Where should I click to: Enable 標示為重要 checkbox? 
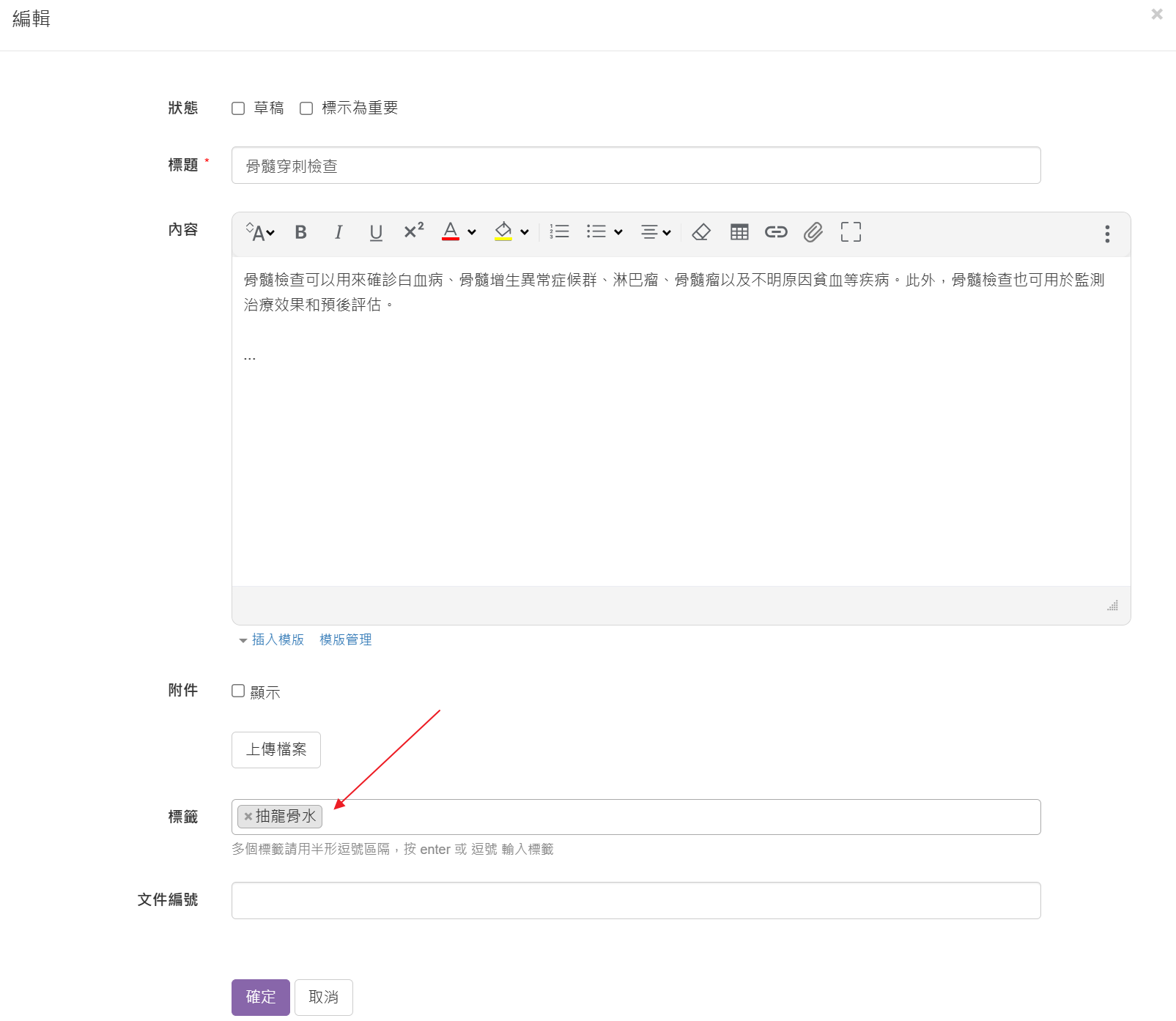click(x=306, y=108)
